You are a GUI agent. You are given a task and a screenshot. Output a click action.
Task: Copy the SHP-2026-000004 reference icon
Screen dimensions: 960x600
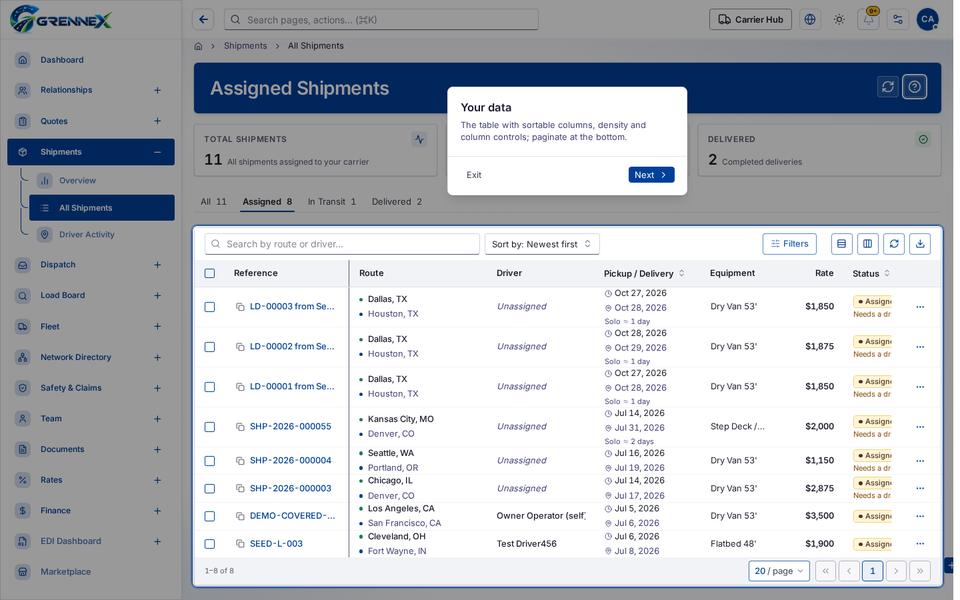click(240, 460)
